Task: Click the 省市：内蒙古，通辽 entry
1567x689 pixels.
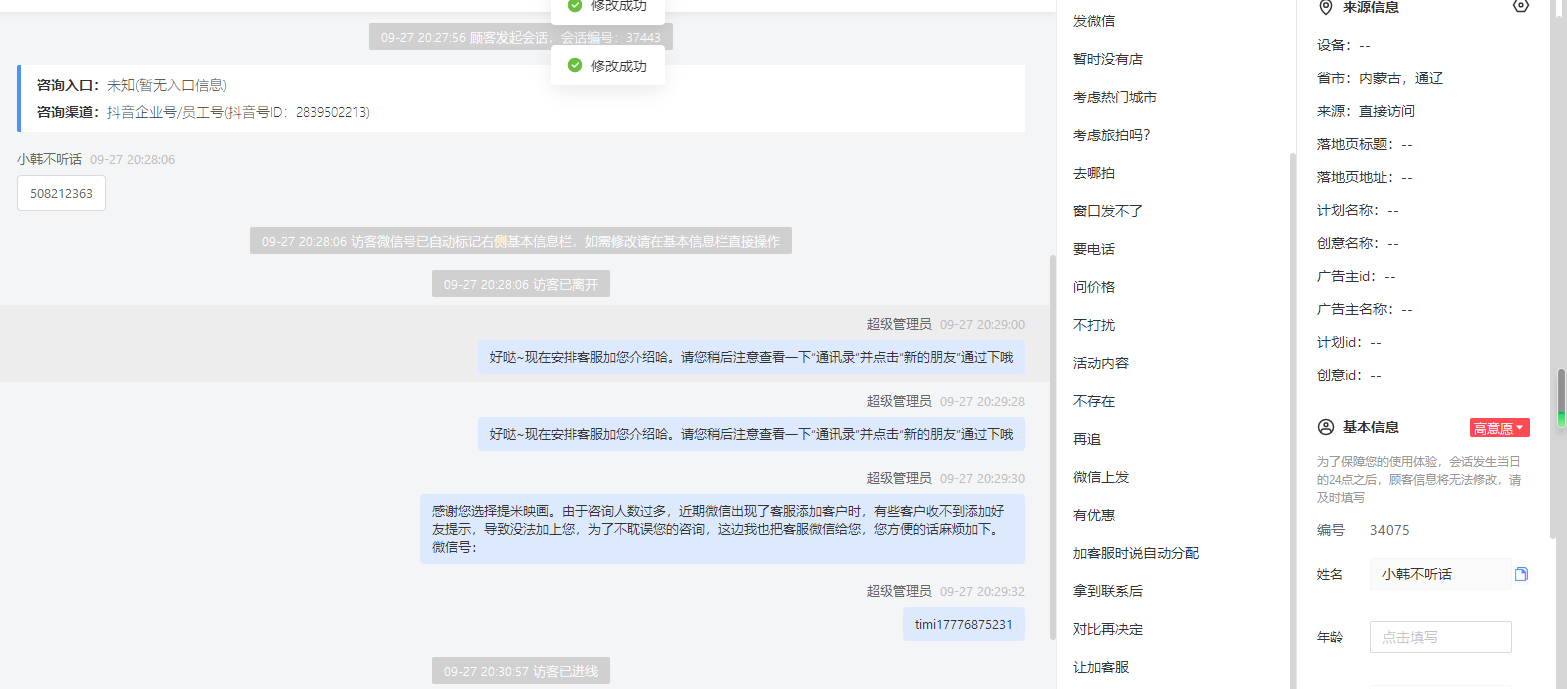Action: pyautogui.click(x=1380, y=78)
